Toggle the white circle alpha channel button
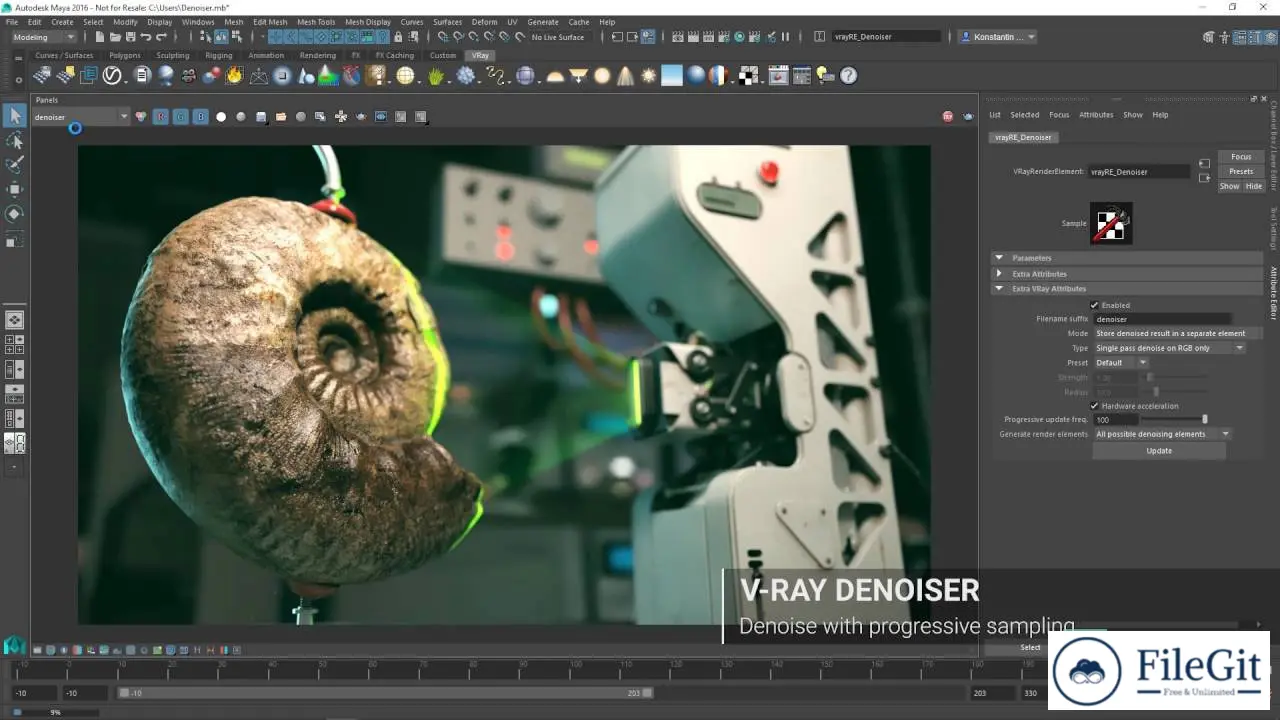Image resolution: width=1280 pixels, height=720 pixels. coord(221,117)
